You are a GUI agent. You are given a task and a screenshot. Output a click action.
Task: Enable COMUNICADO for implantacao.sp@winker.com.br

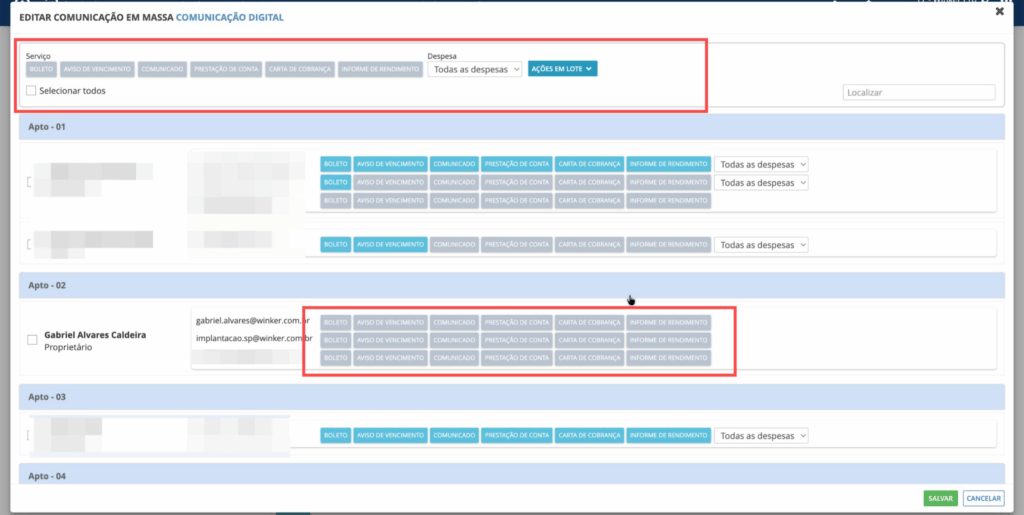[x=454, y=340]
